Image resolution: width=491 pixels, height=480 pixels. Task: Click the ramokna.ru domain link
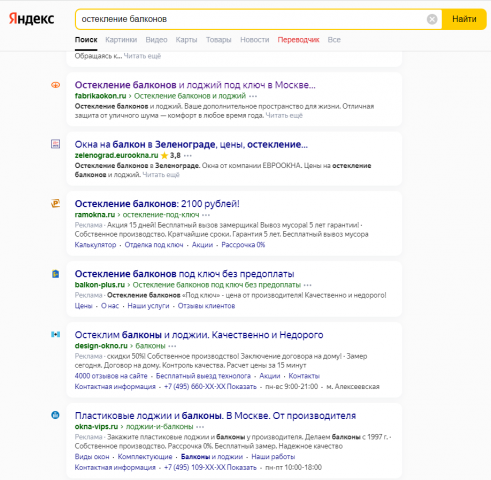[x=95, y=215]
